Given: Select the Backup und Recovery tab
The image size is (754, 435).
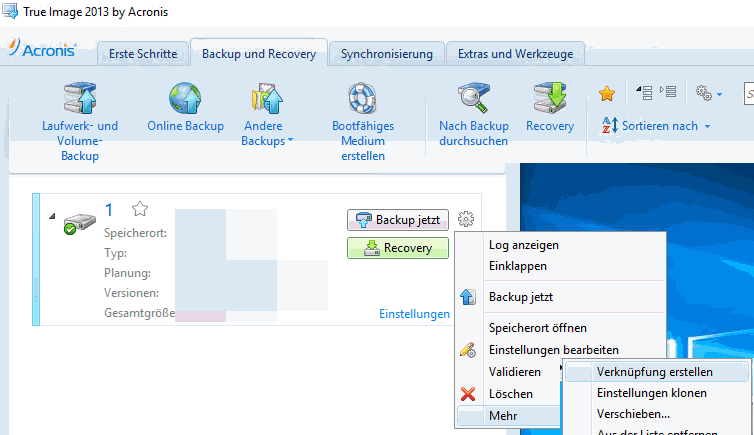Looking at the screenshot, I should click(259, 53).
